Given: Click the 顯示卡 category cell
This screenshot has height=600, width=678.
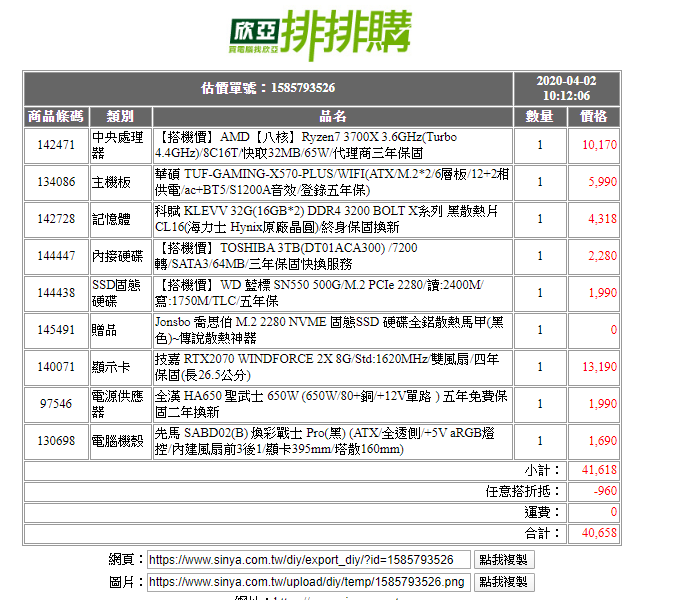Looking at the screenshot, I should click(121, 367).
